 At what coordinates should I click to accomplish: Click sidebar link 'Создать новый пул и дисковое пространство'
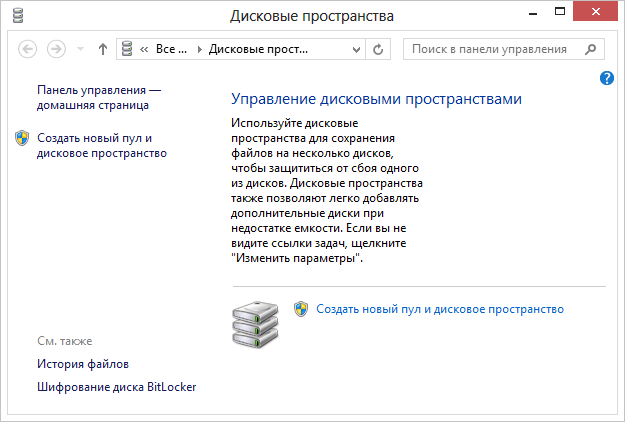[x=102, y=145]
